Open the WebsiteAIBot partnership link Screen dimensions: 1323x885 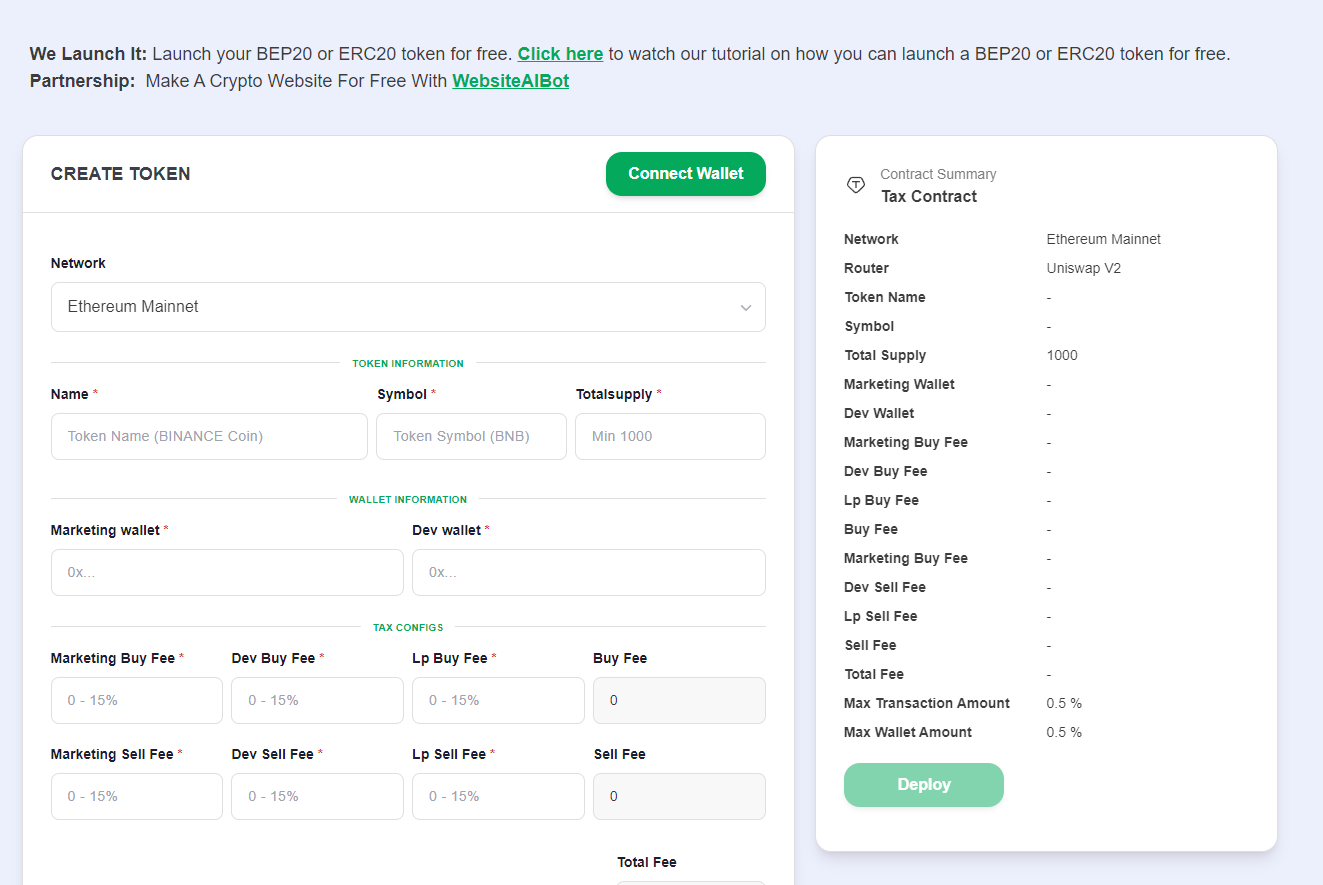(511, 81)
